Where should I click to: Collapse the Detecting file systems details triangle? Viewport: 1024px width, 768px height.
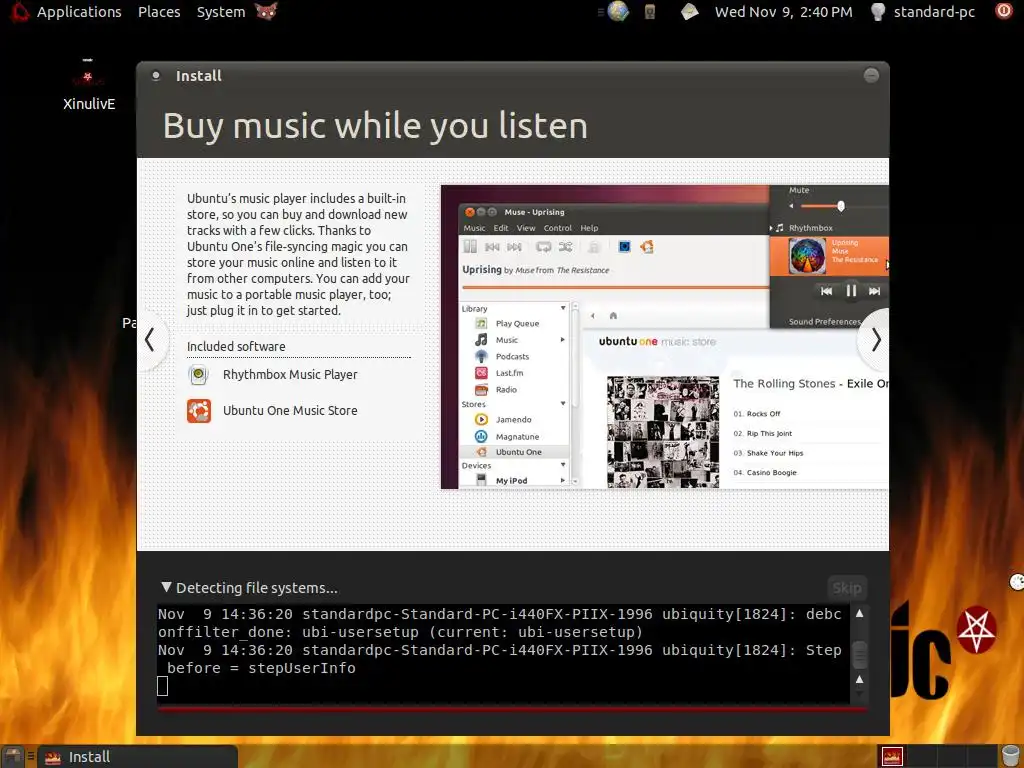click(x=166, y=587)
